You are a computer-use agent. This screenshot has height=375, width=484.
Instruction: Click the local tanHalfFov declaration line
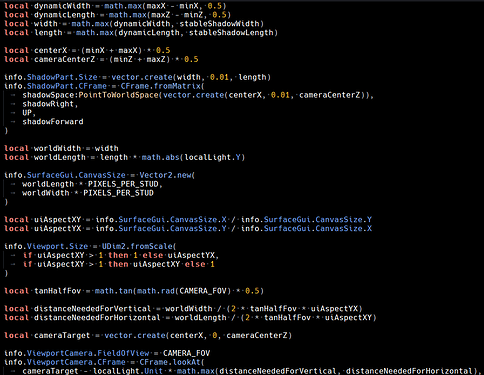[134, 291]
